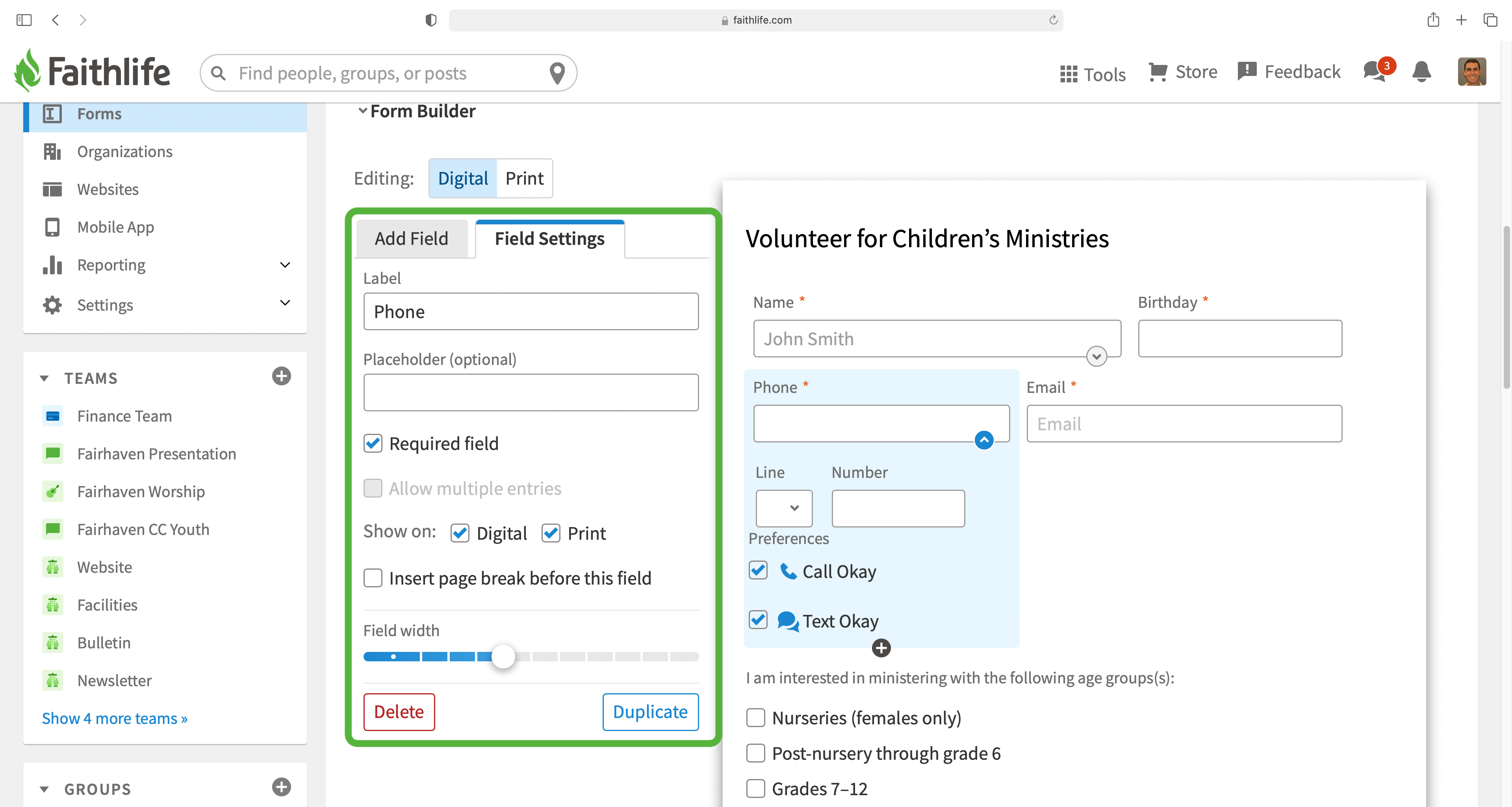The height and width of the screenshot is (807, 1512).
Task: Click the Field width slider handle
Action: click(x=503, y=656)
